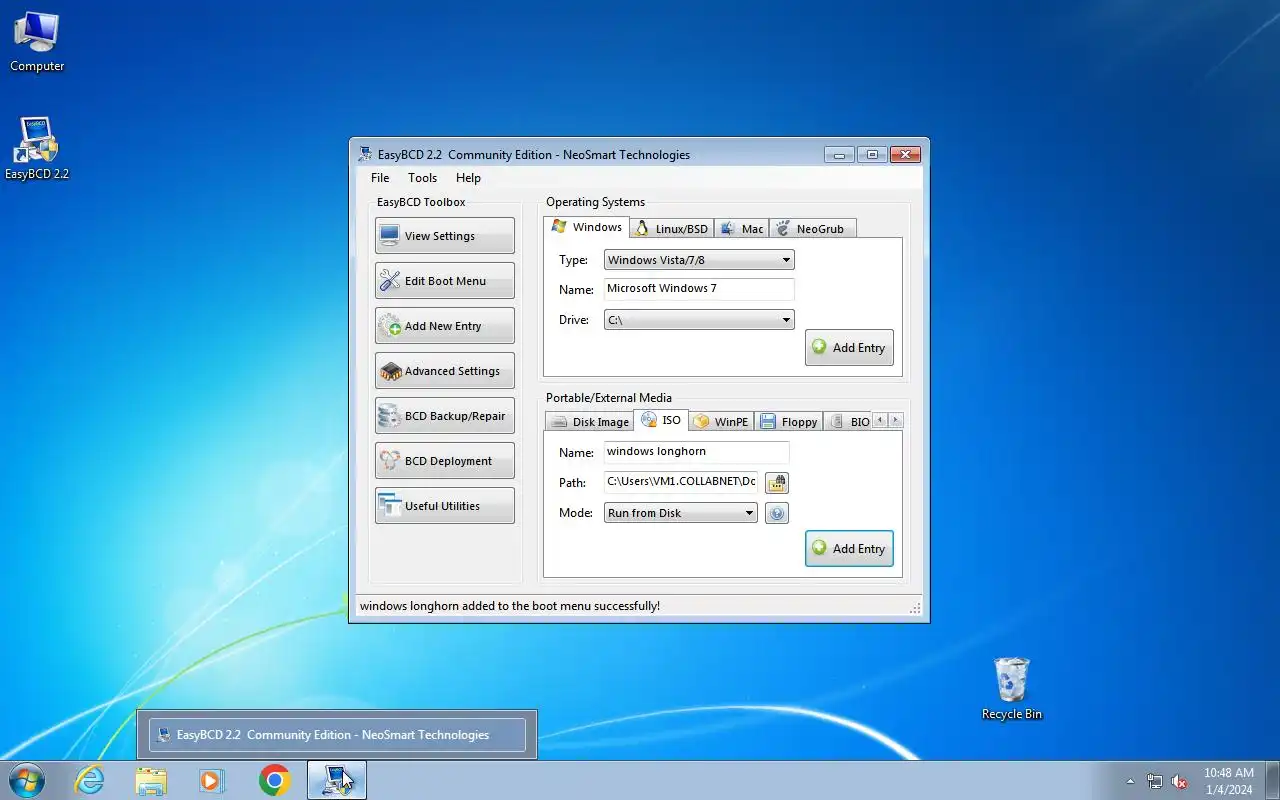This screenshot has height=800, width=1280.
Task: Open BCD Deployment section
Action: [445, 461]
